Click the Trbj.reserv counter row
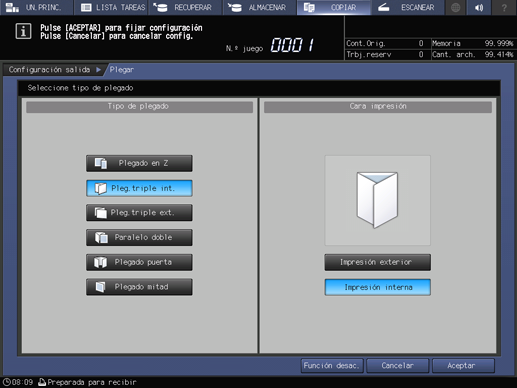Screen dimensions: 517x388 (385, 54)
